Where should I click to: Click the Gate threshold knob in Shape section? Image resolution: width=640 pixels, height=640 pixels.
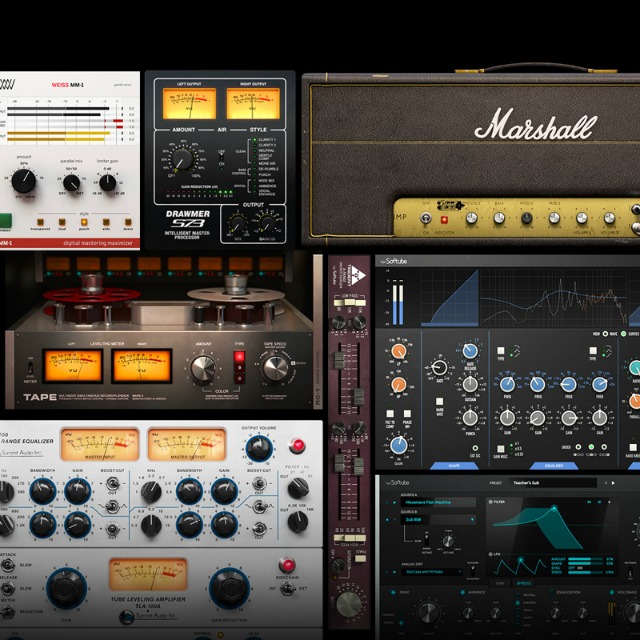(439, 367)
